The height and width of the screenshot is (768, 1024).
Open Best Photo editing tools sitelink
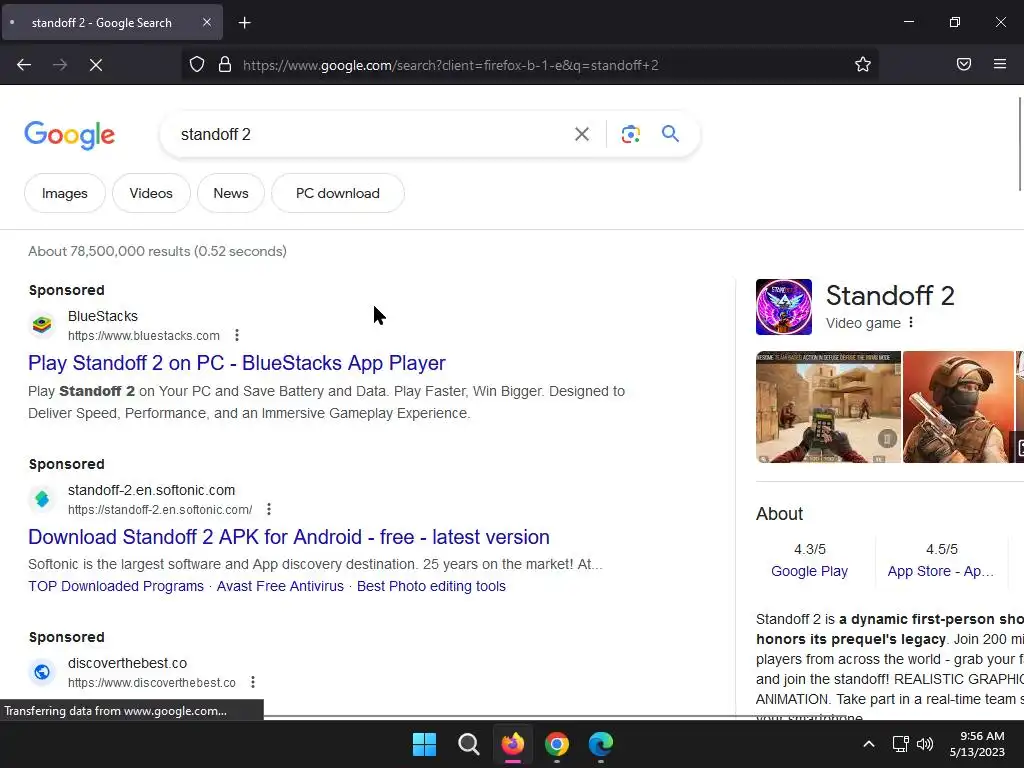coord(431,586)
